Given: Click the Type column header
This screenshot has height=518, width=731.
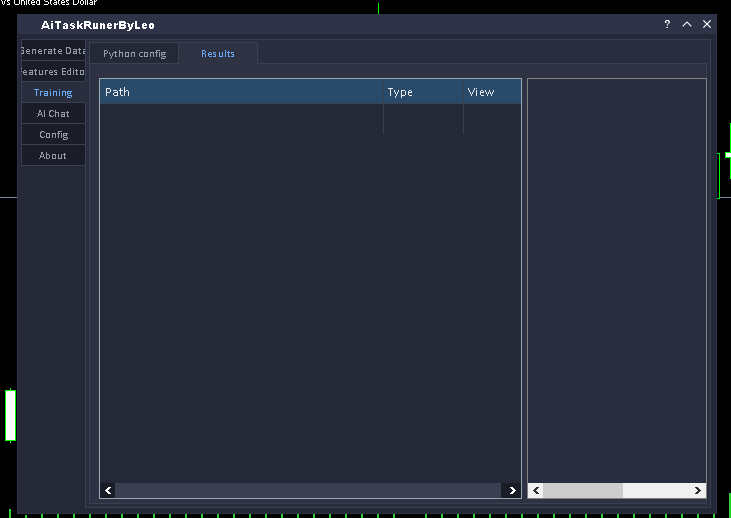Looking at the screenshot, I should (422, 92).
